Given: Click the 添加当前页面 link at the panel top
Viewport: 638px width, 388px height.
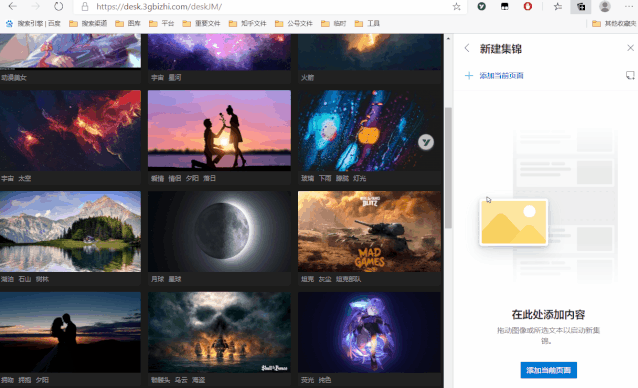Looking at the screenshot, I should point(501,76).
